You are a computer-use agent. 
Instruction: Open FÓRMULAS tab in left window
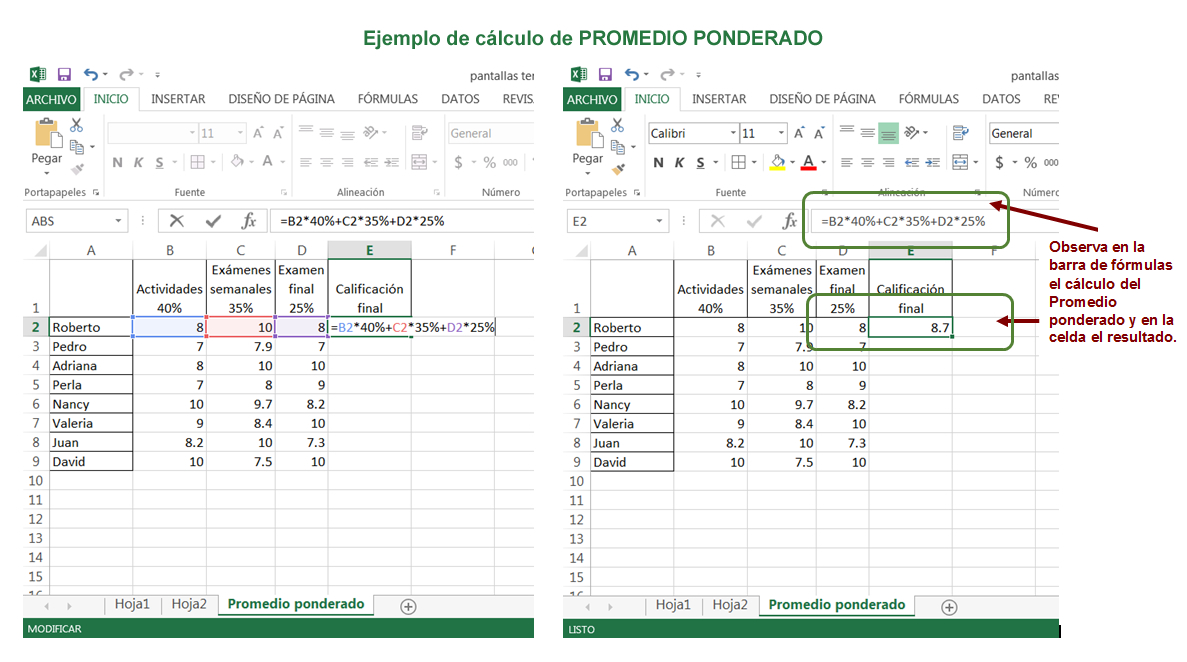pos(388,99)
